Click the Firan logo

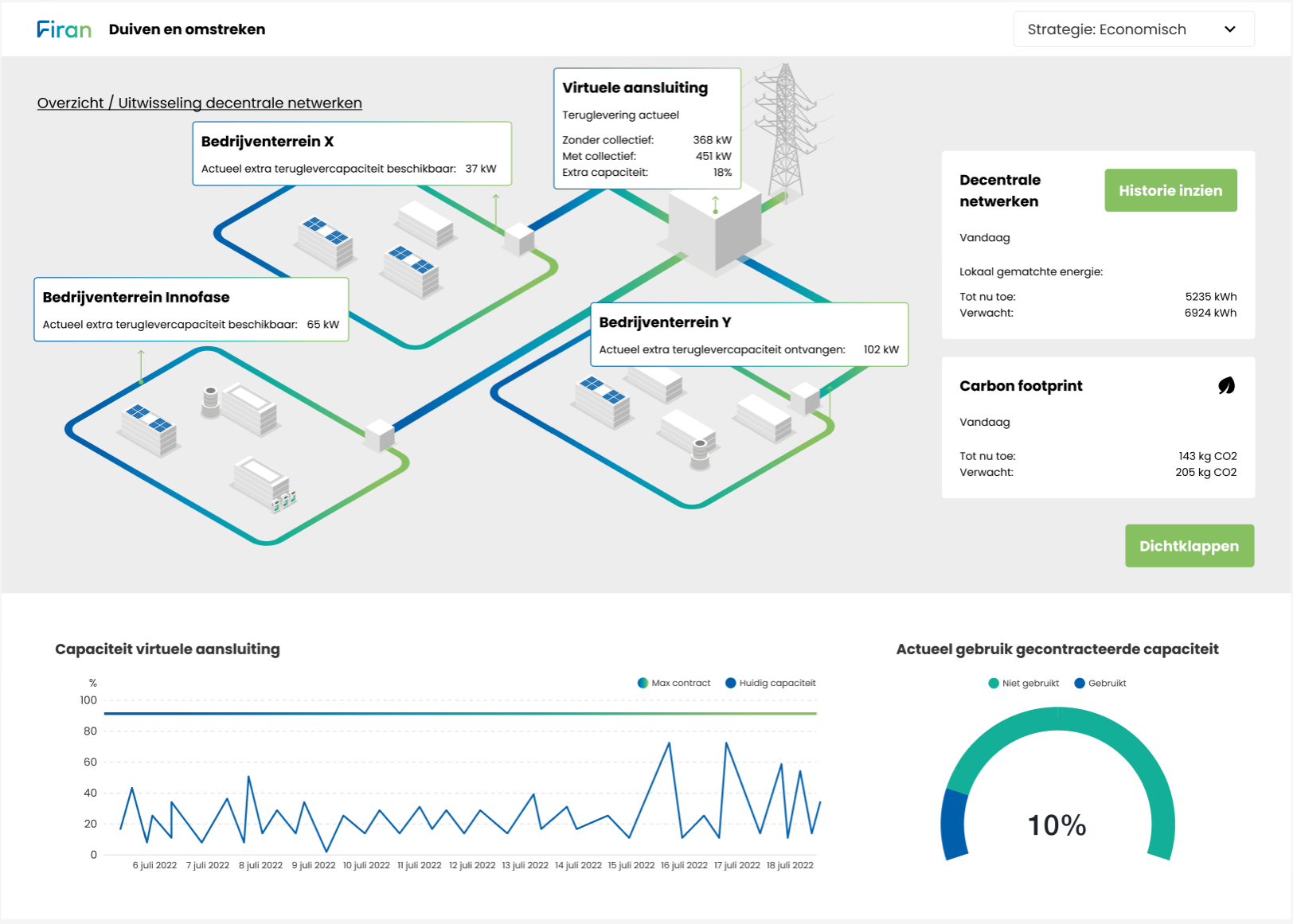pyautogui.click(x=64, y=29)
